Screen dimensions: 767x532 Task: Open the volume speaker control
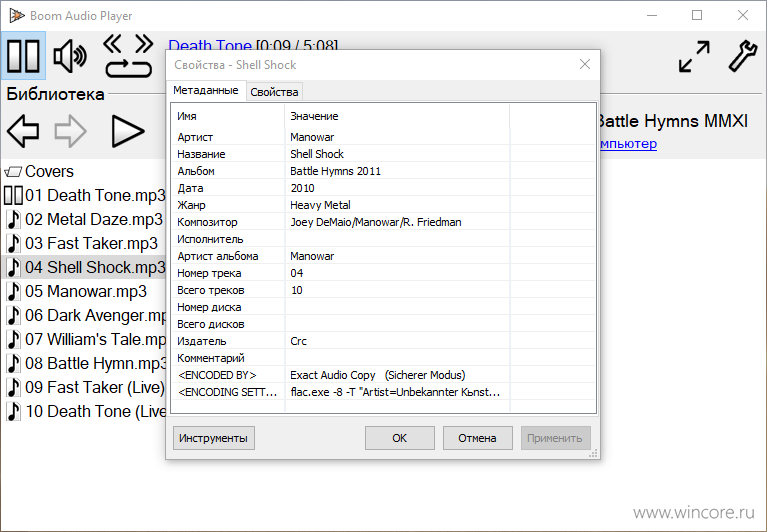(70, 56)
